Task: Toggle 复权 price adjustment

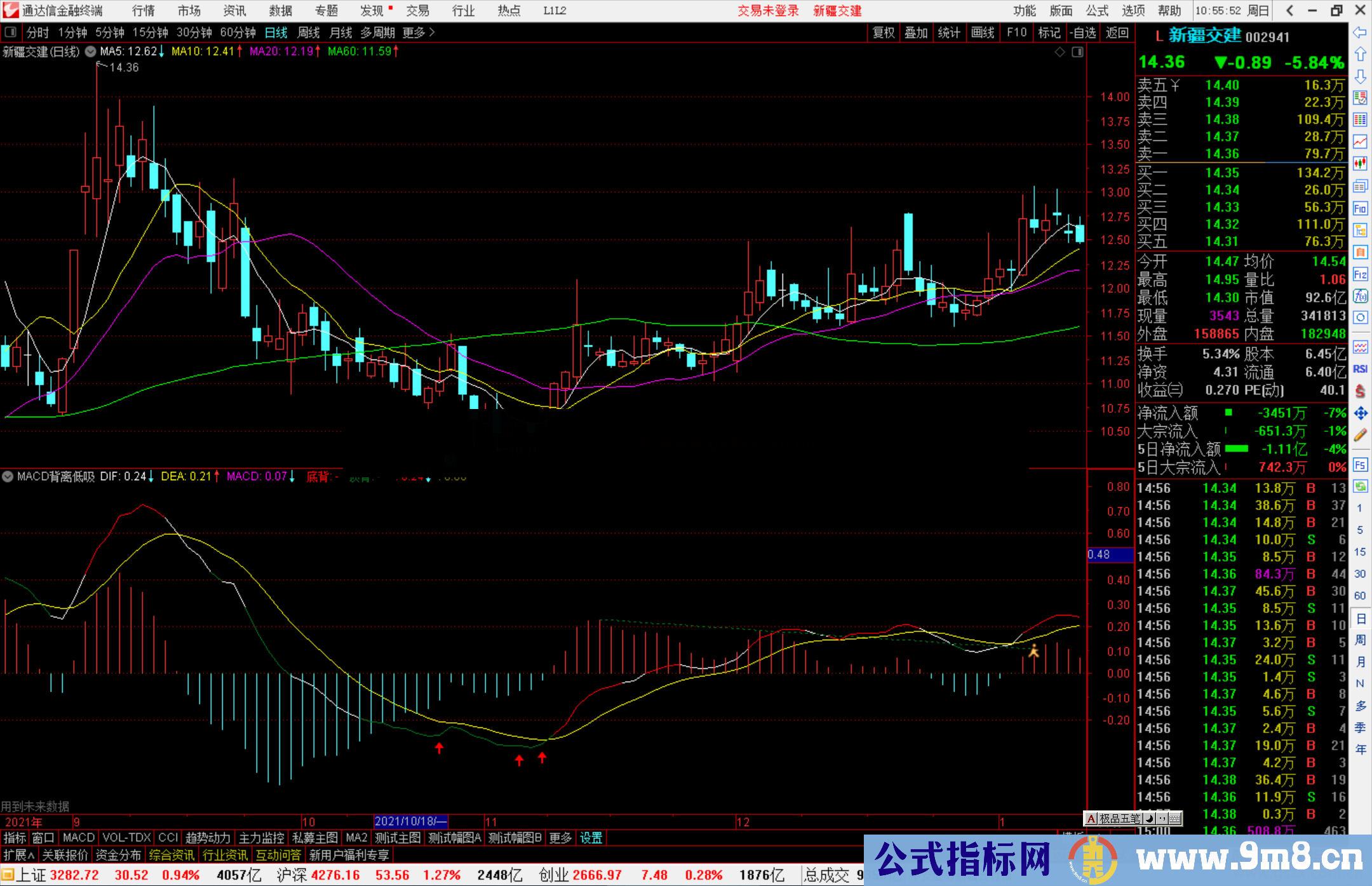Action: click(x=884, y=32)
